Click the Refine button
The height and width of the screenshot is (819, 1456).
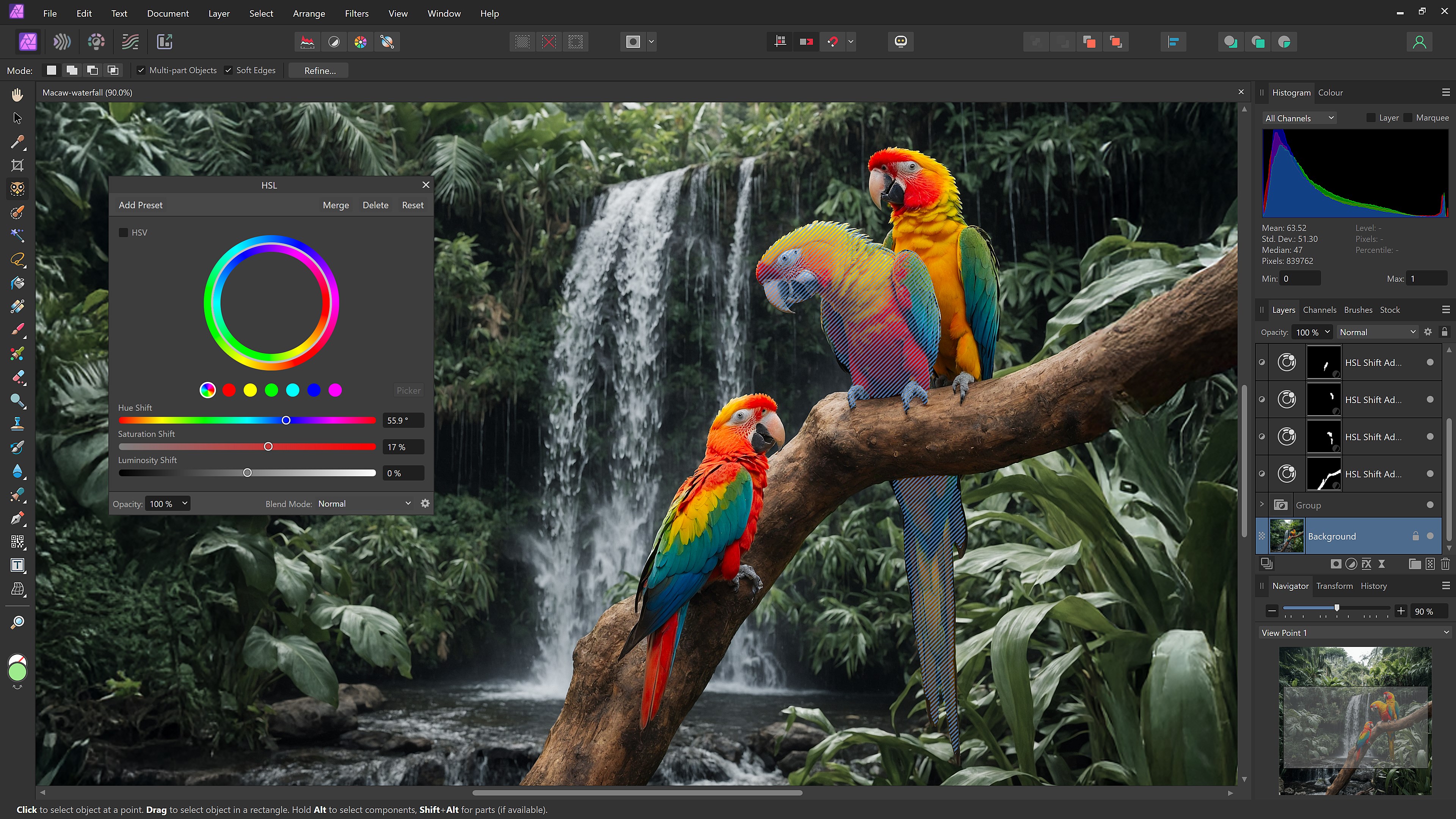(318, 70)
